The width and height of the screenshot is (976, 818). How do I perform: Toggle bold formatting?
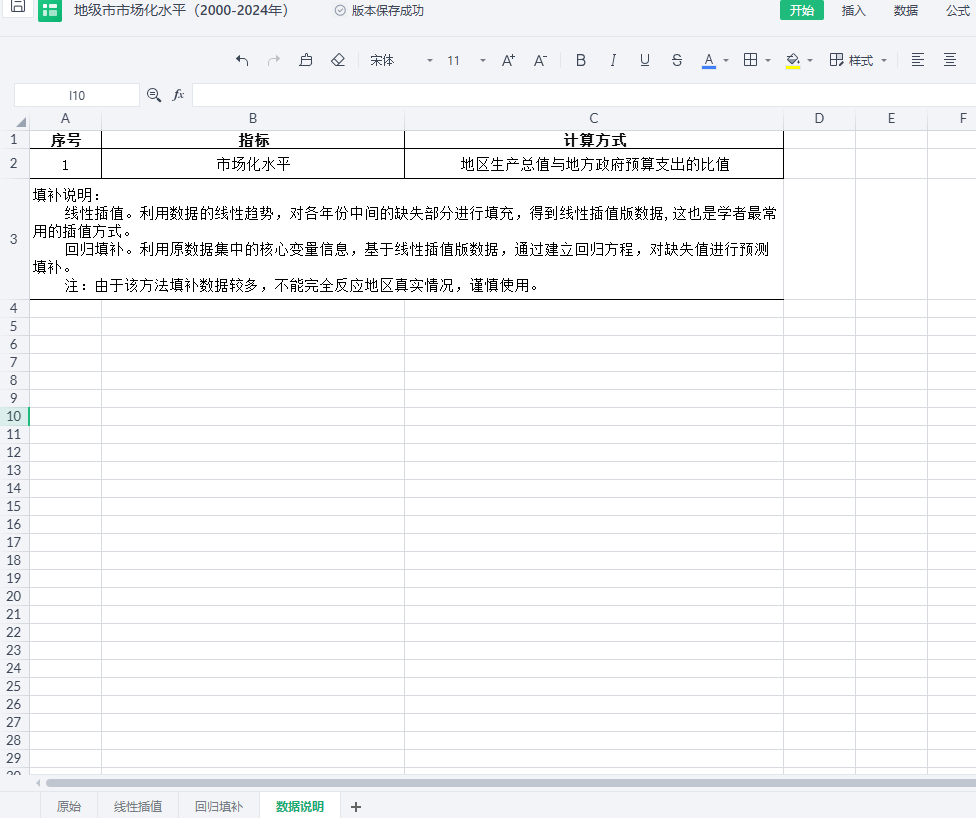pyautogui.click(x=581, y=60)
